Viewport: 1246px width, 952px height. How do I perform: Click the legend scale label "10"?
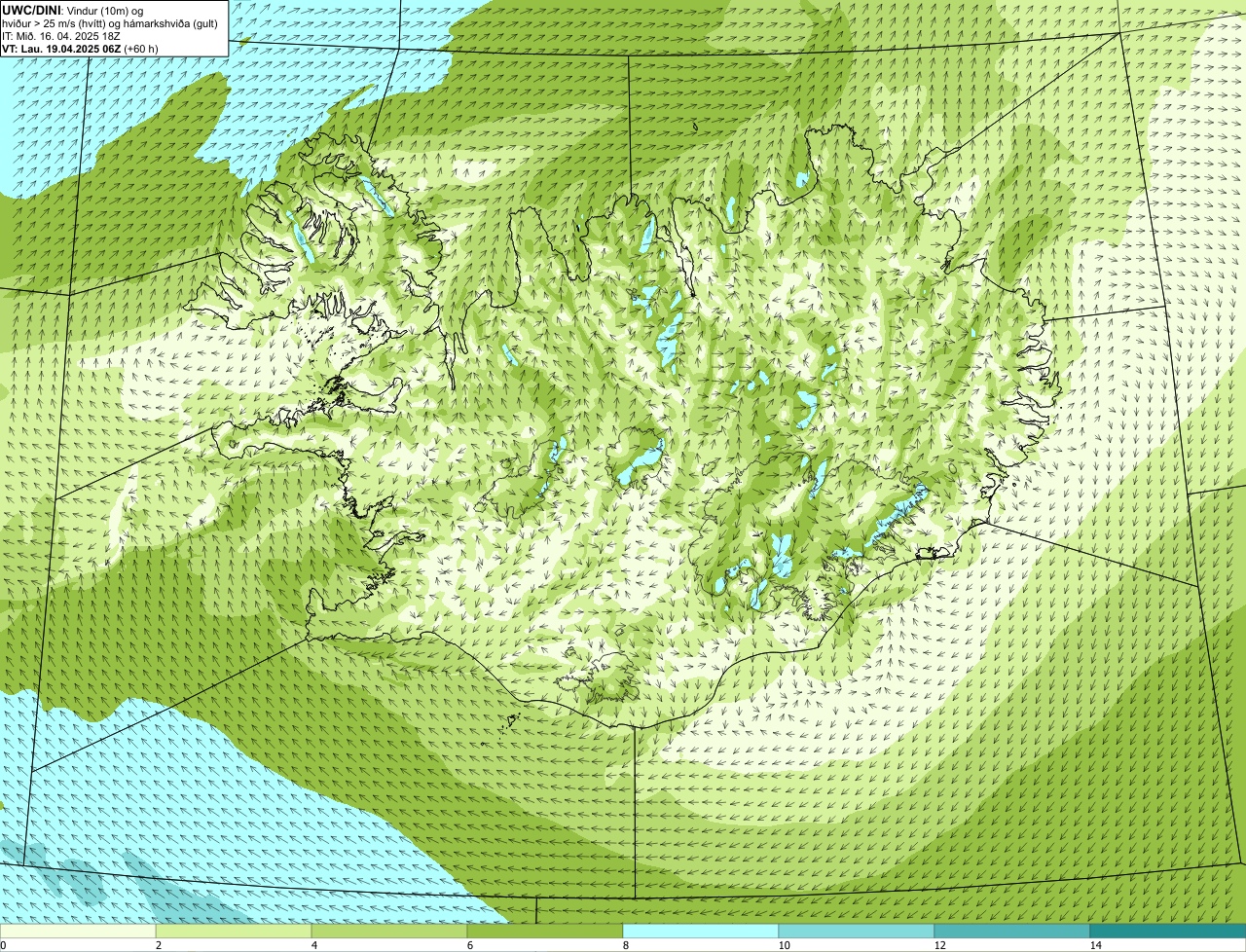point(784,945)
